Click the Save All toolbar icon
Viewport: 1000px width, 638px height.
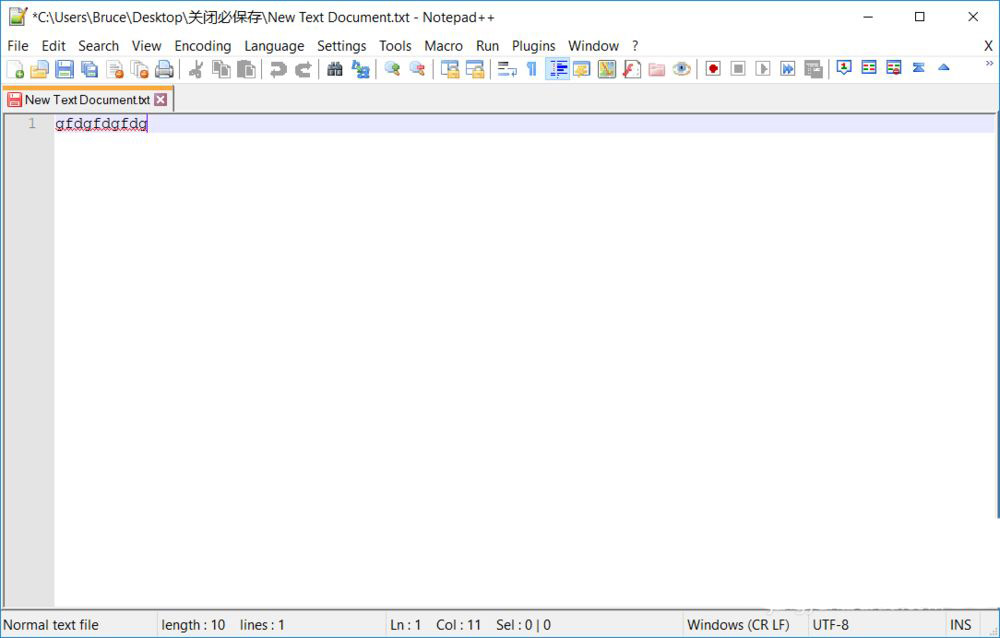[90, 69]
